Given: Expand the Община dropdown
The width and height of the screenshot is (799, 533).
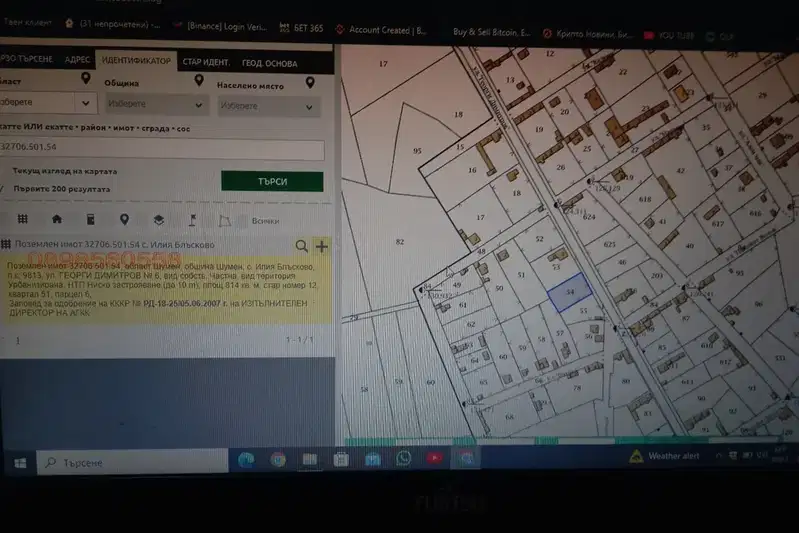Looking at the screenshot, I should point(155,104).
